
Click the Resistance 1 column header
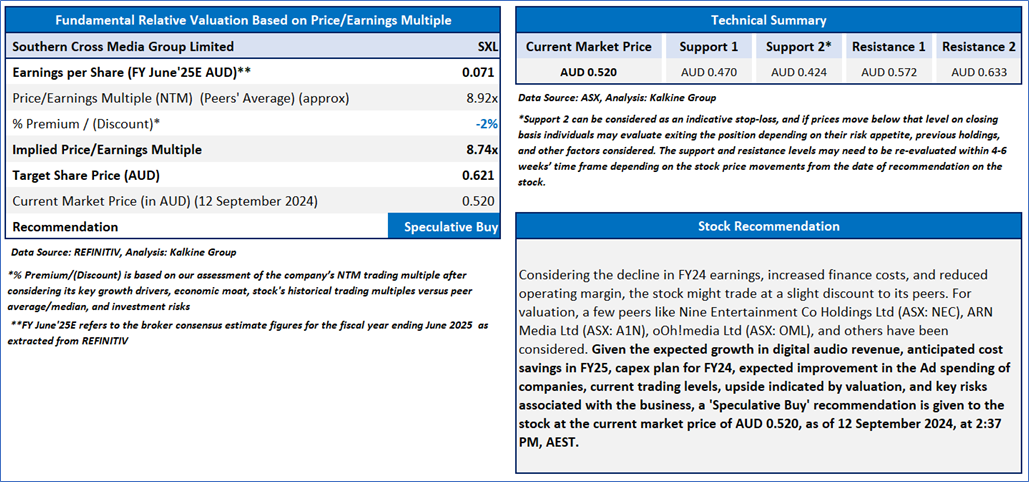(x=888, y=46)
